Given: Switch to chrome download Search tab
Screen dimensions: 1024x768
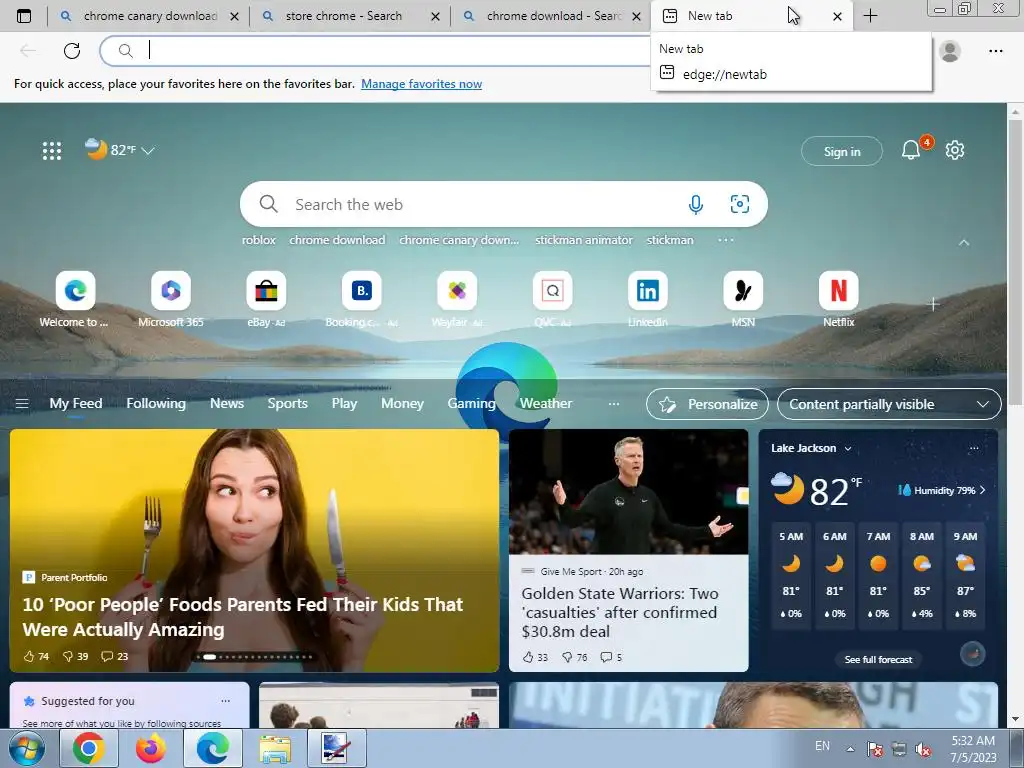Looking at the screenshot, I should pos(552,16).
